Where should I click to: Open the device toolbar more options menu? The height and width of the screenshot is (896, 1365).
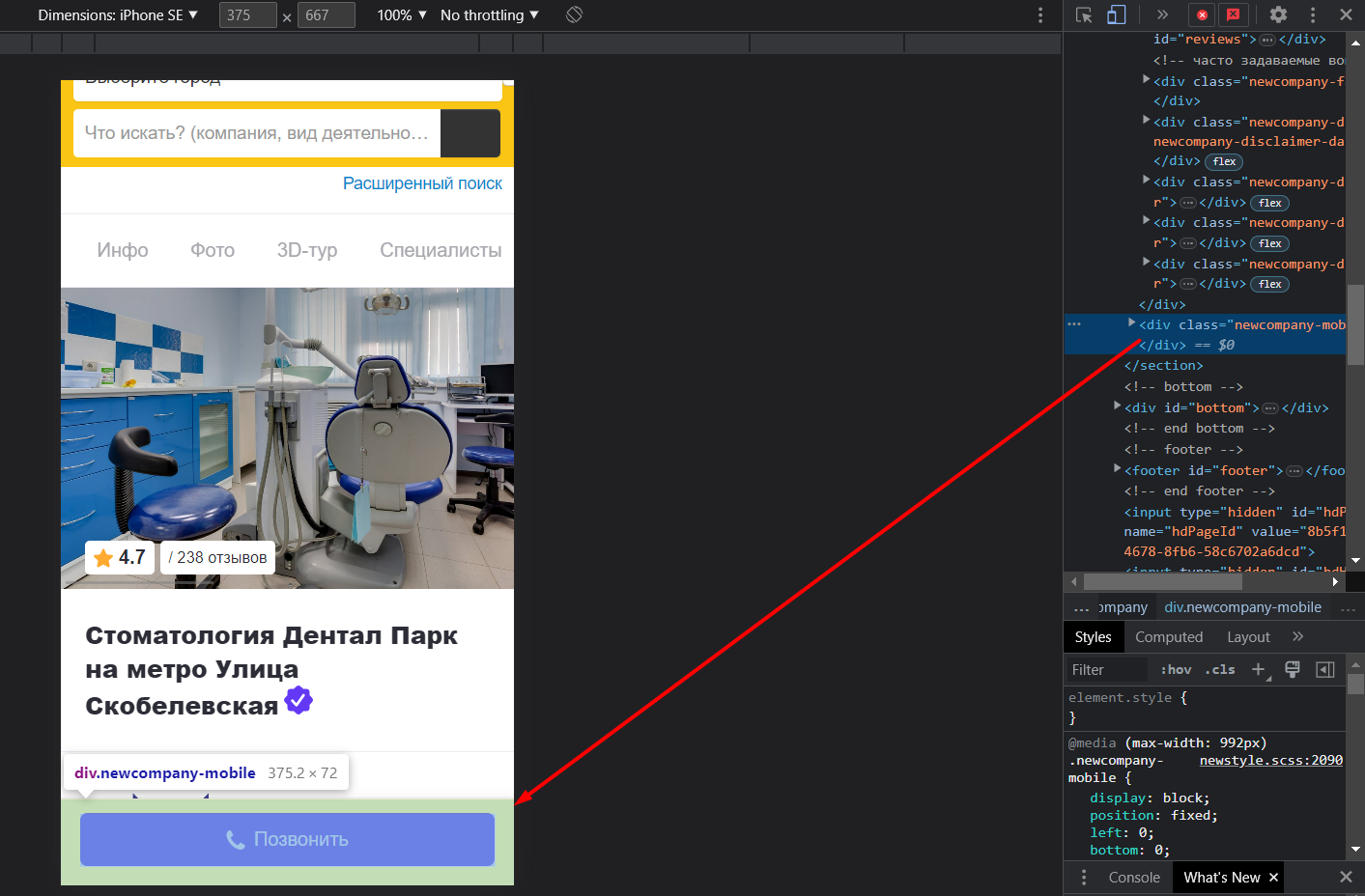tap(1040, 14)
